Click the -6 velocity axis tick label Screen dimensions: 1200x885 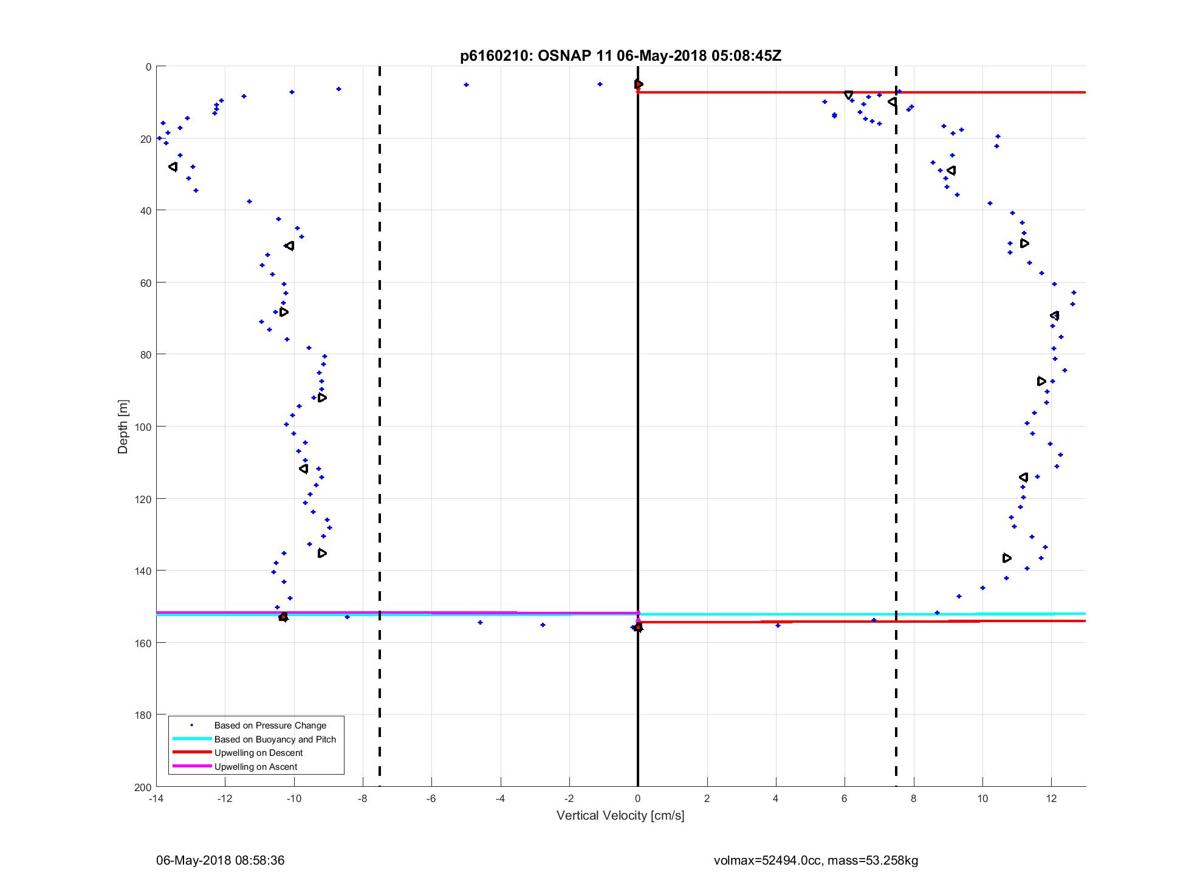pyautogui.click(x=432, y=800)
